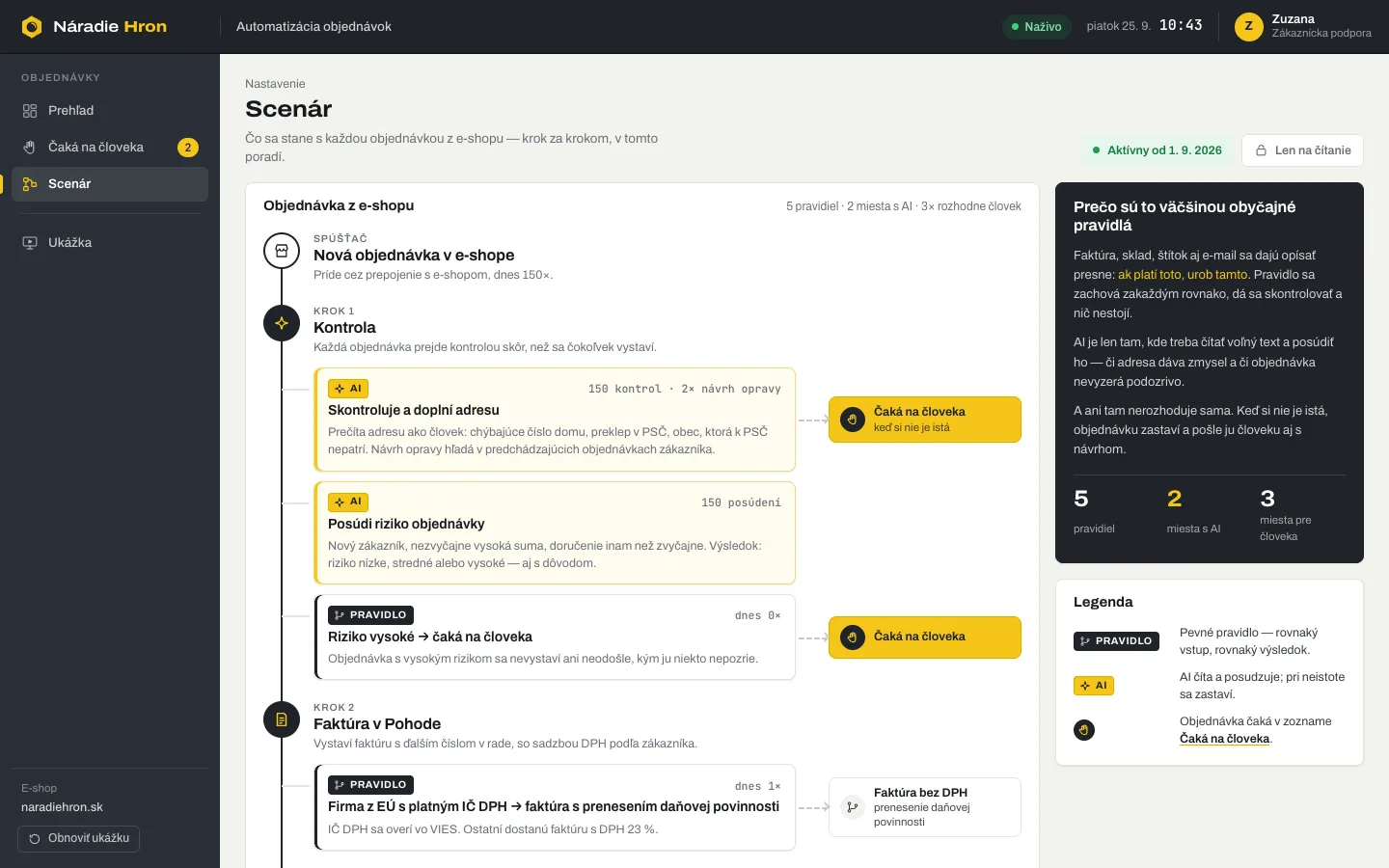
Task: Open Čaká na človeka sidebar item
Action: [x=110, y=148]
